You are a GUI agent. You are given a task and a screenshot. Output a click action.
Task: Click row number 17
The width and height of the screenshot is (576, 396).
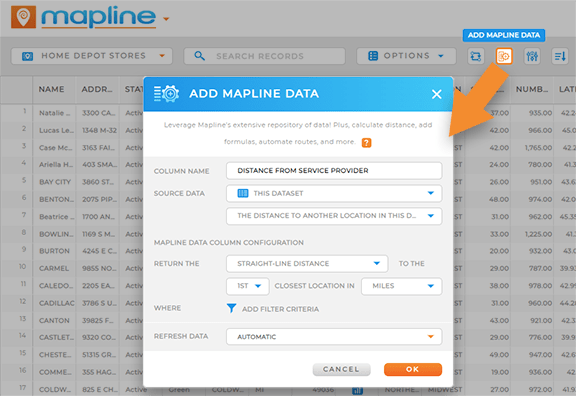point(22,387)
